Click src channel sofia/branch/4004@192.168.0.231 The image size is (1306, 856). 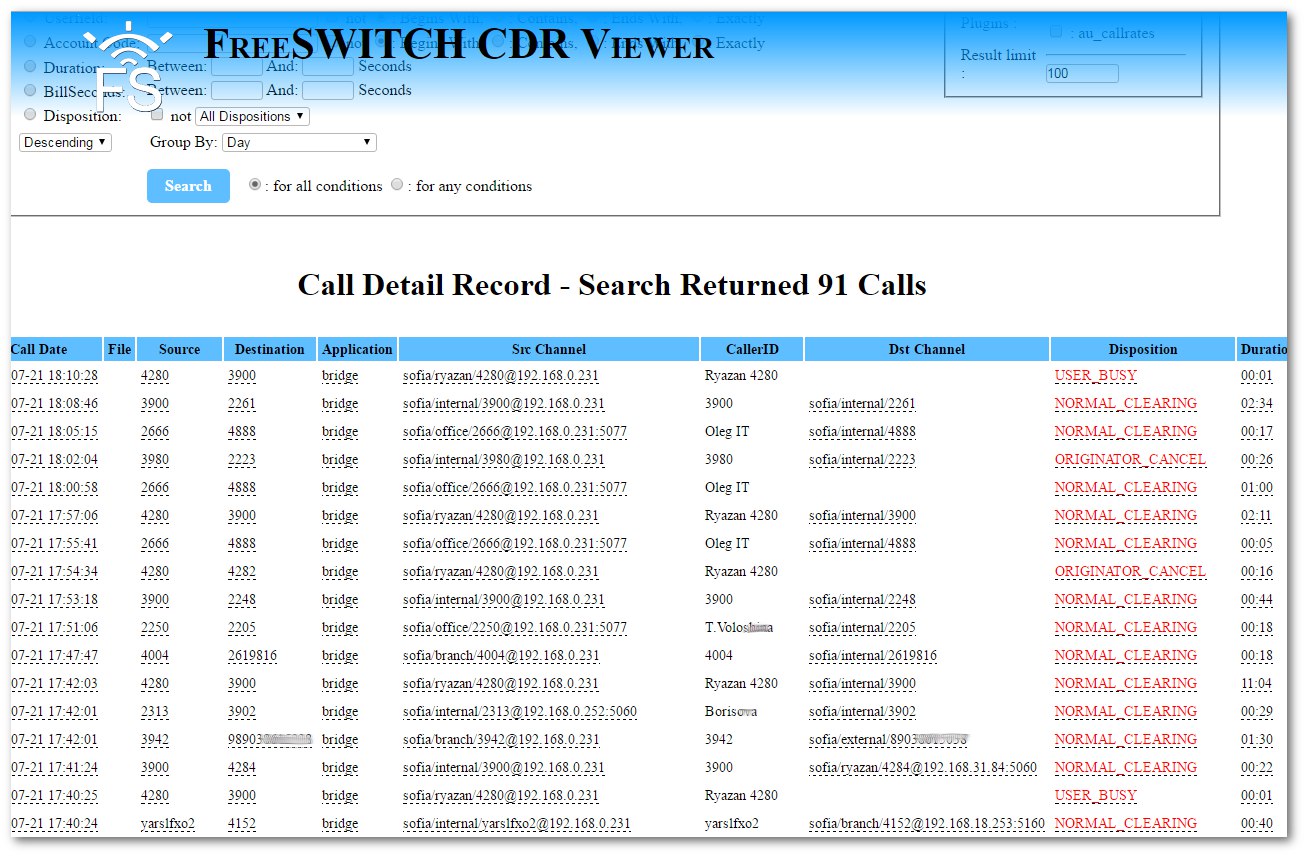point(501,656)
